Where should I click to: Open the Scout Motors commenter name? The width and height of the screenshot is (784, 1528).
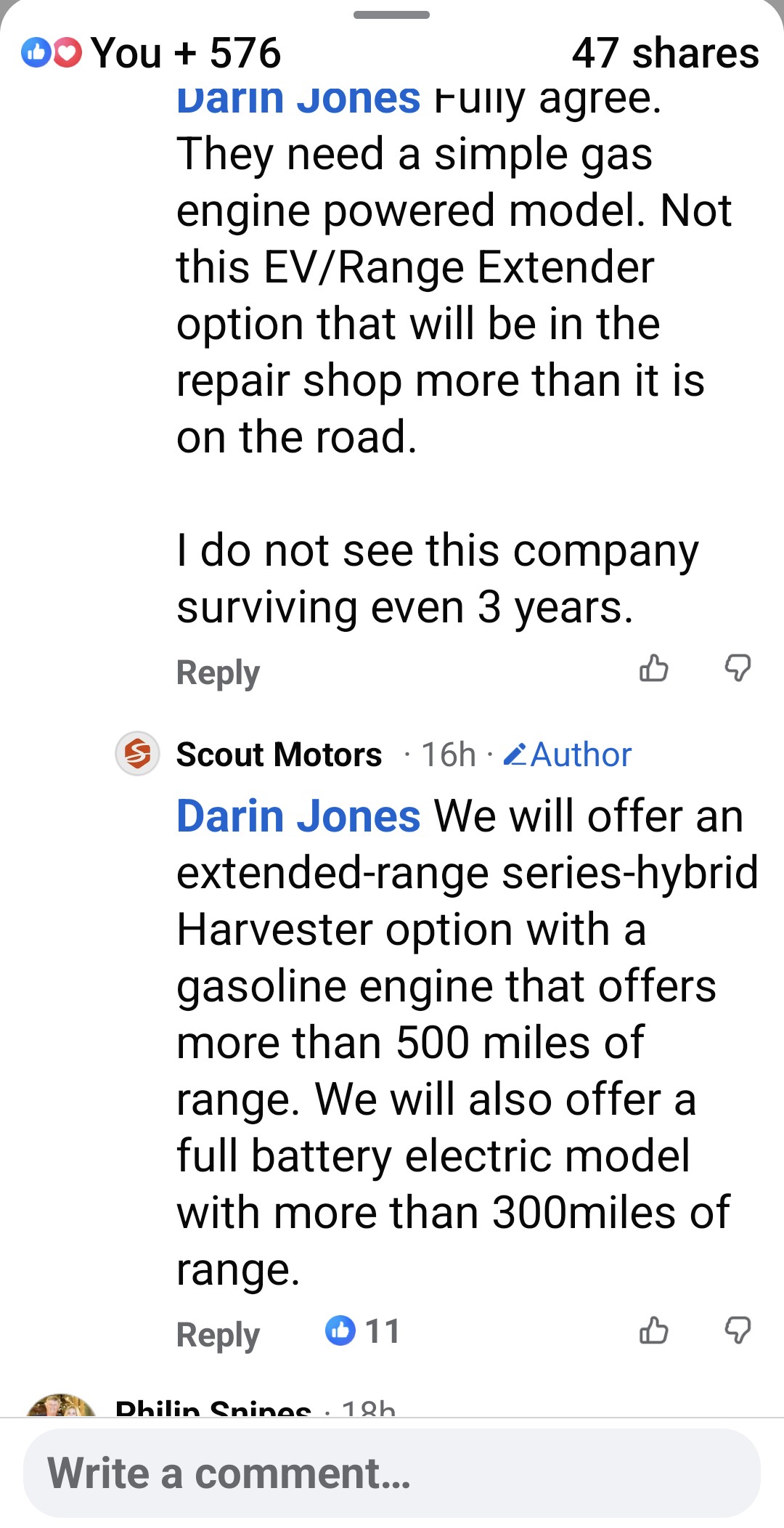click(x=279, y=755)
